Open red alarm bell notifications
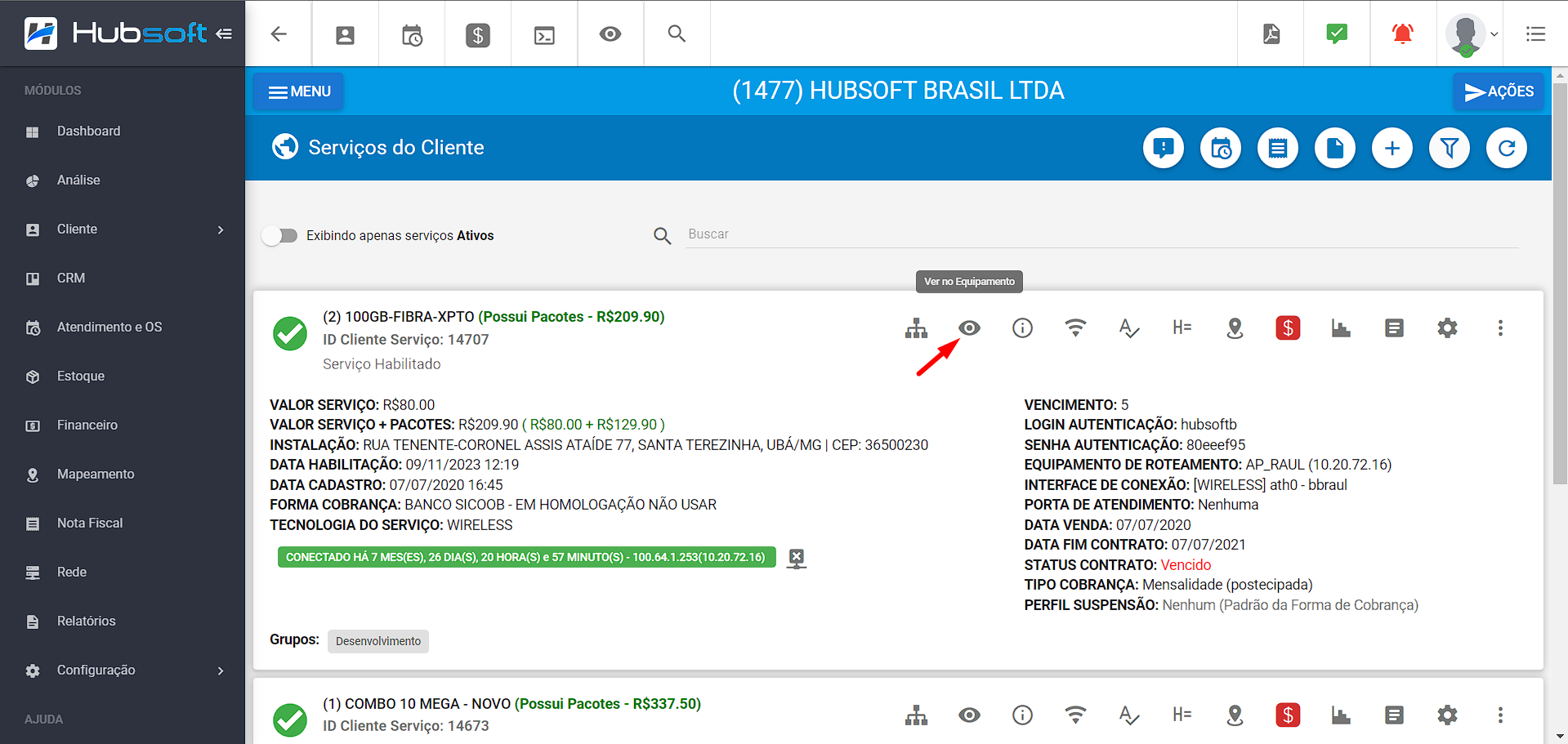 click(x=1403, y=33)
